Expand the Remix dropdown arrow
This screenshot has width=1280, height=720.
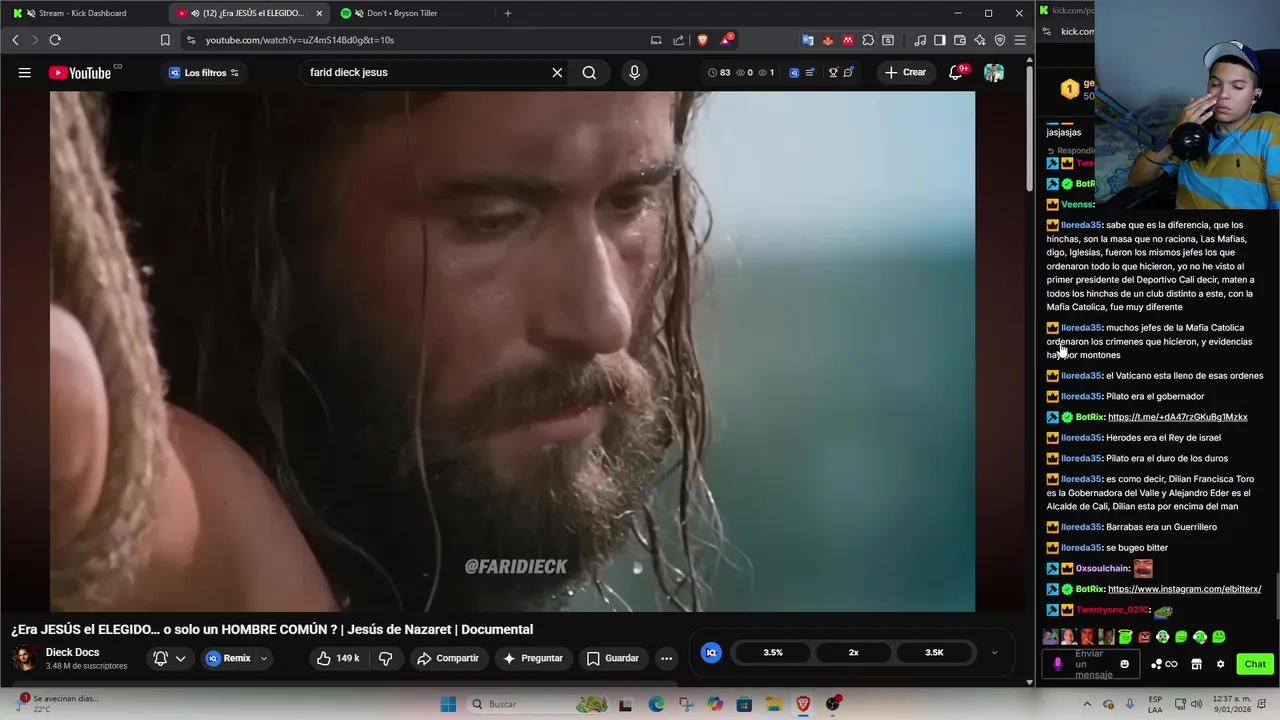tap(264, 658)
